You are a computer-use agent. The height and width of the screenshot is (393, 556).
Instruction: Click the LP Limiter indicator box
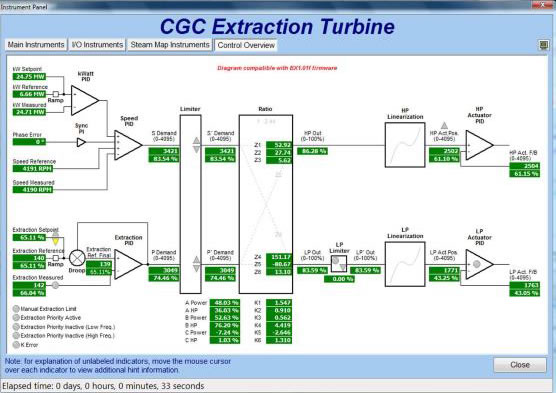pyautogui.click(x=339, y=264)
